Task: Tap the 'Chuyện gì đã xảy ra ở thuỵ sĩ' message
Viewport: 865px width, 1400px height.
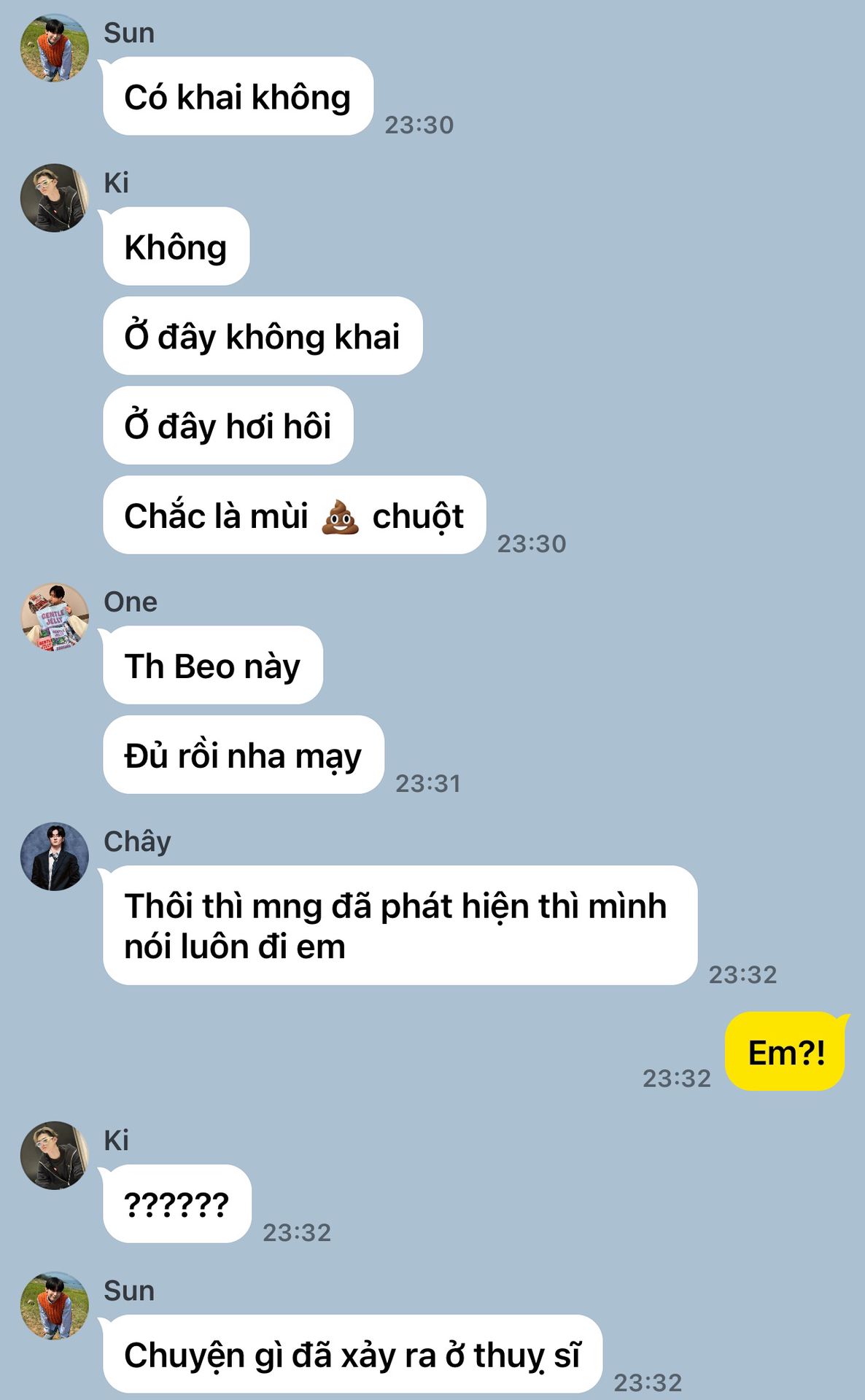Action: [x=352, y=1354]
